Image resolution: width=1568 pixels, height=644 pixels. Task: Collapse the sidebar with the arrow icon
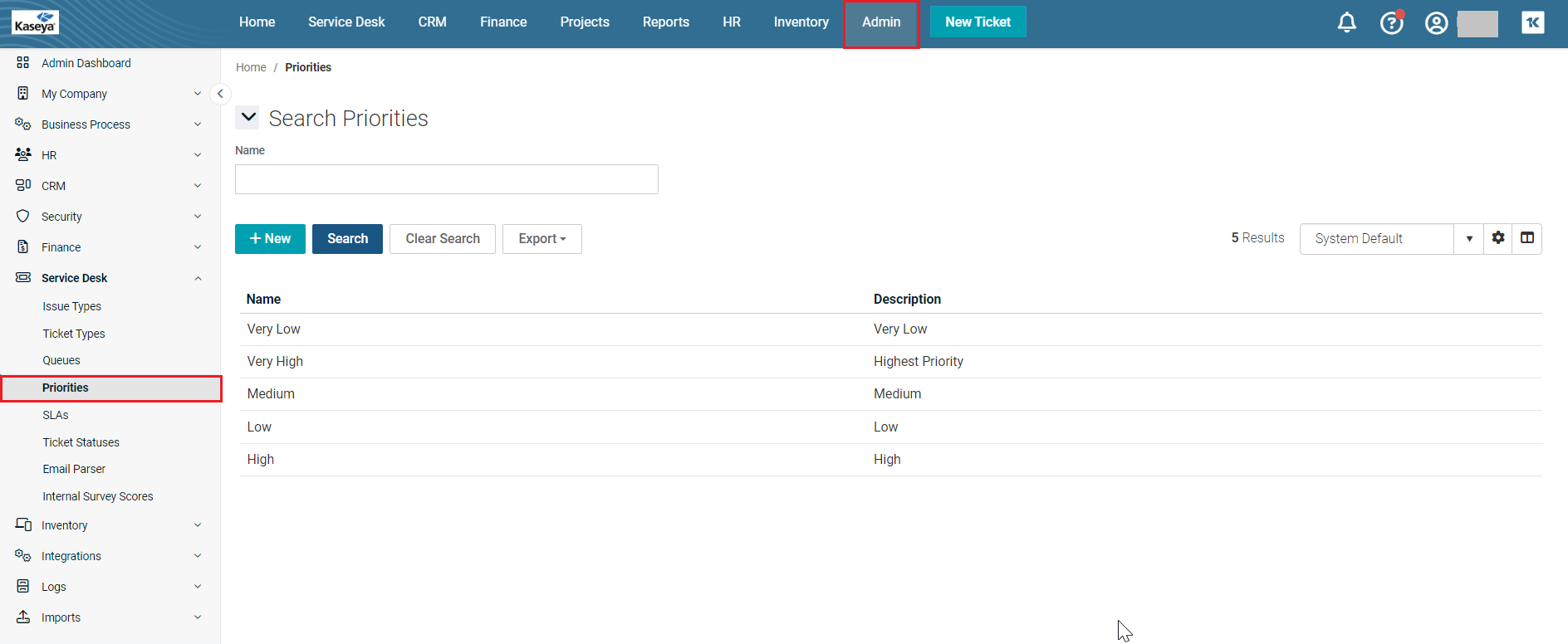point(220,94)
